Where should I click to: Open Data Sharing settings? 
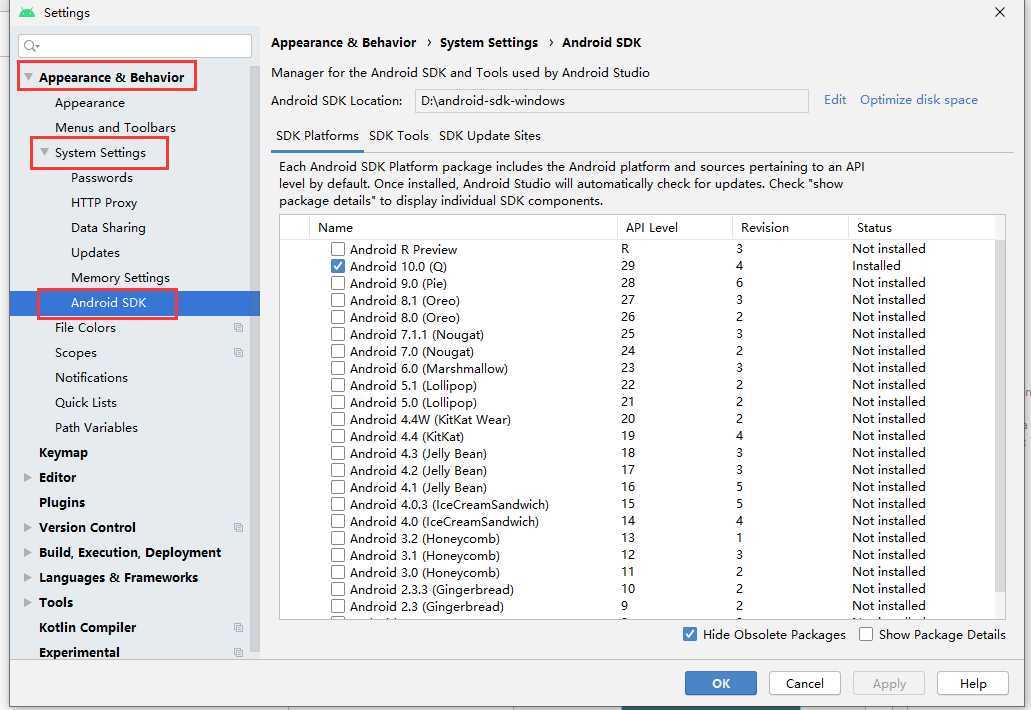click(x=108, y=227)
